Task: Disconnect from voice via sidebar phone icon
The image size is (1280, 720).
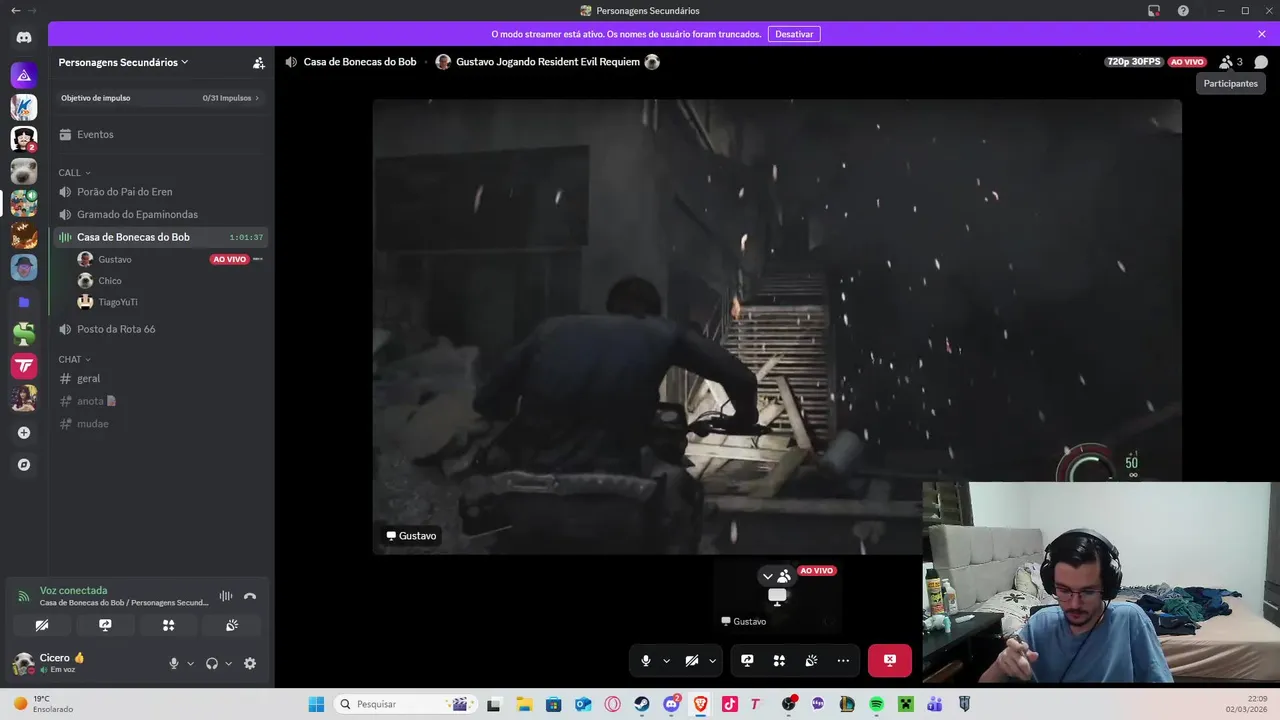Action: [250, 596]
